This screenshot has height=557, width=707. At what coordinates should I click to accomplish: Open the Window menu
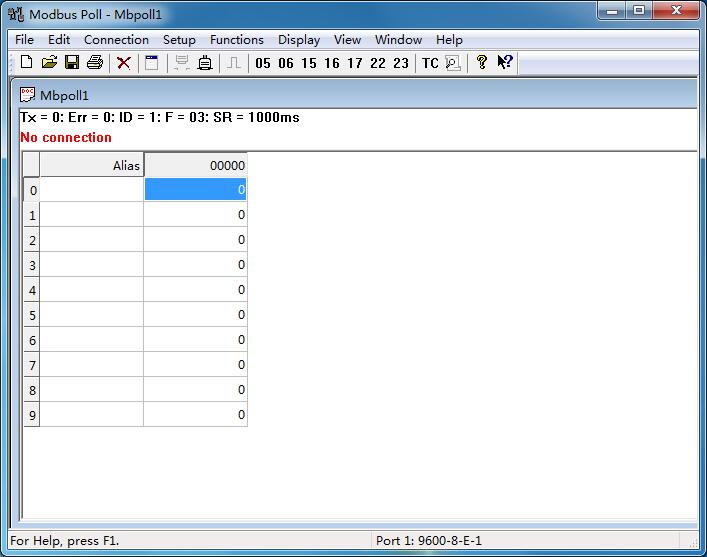pos(399,40)
